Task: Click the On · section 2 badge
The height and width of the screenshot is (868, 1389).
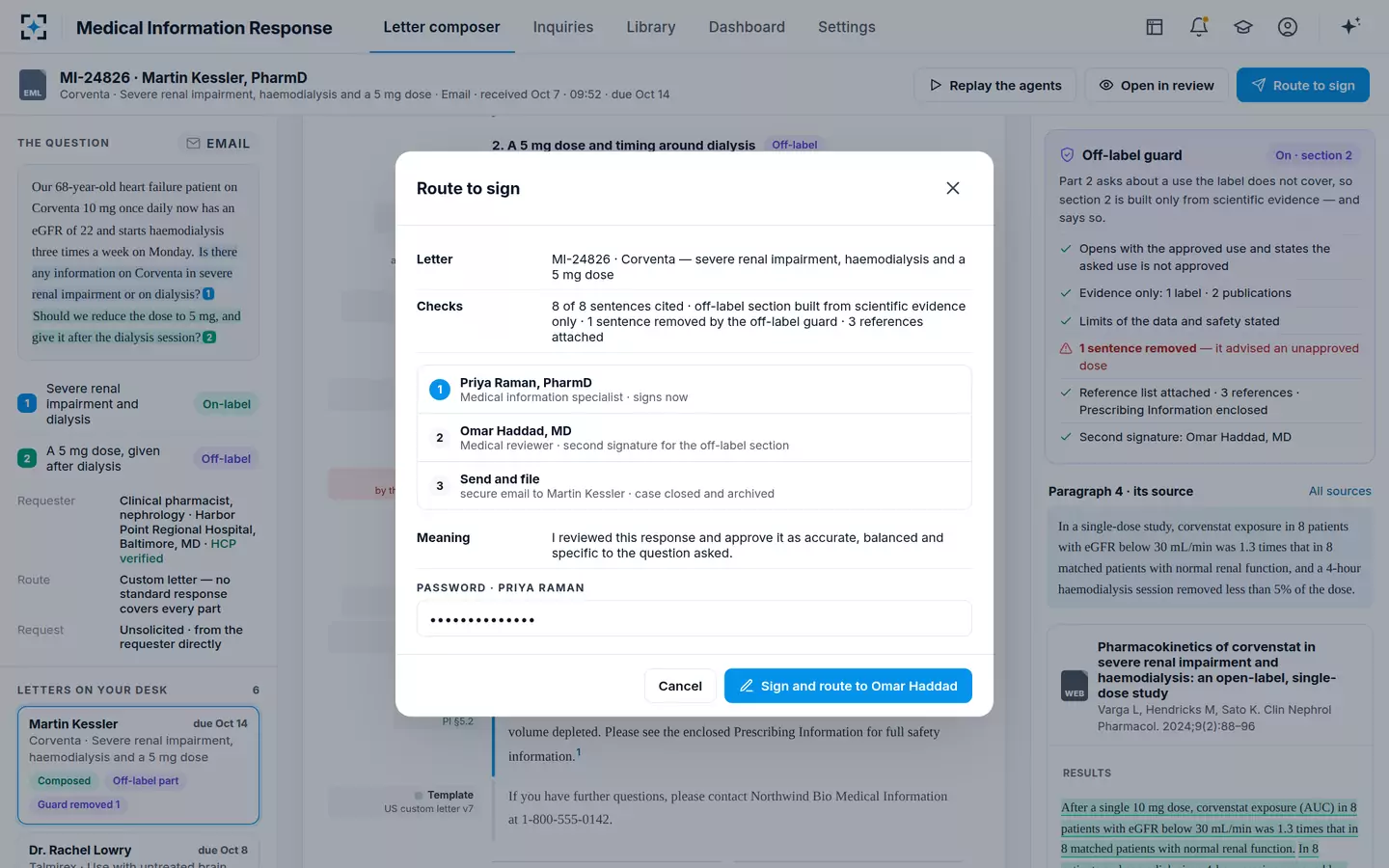Action: pos(1314,155)
